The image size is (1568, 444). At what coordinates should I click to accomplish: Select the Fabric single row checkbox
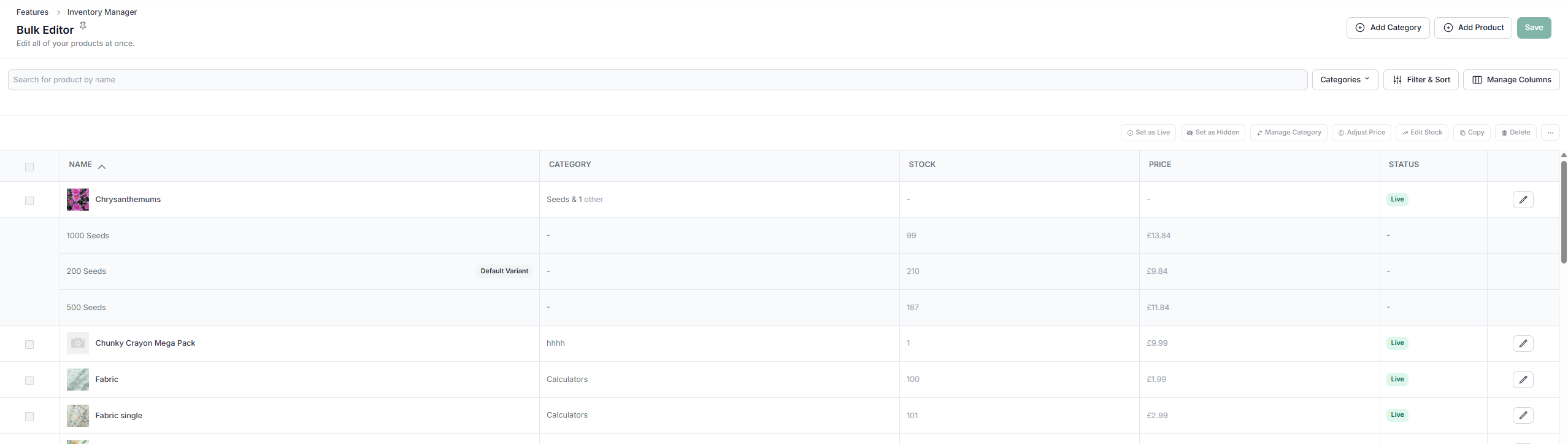point(29,416)
